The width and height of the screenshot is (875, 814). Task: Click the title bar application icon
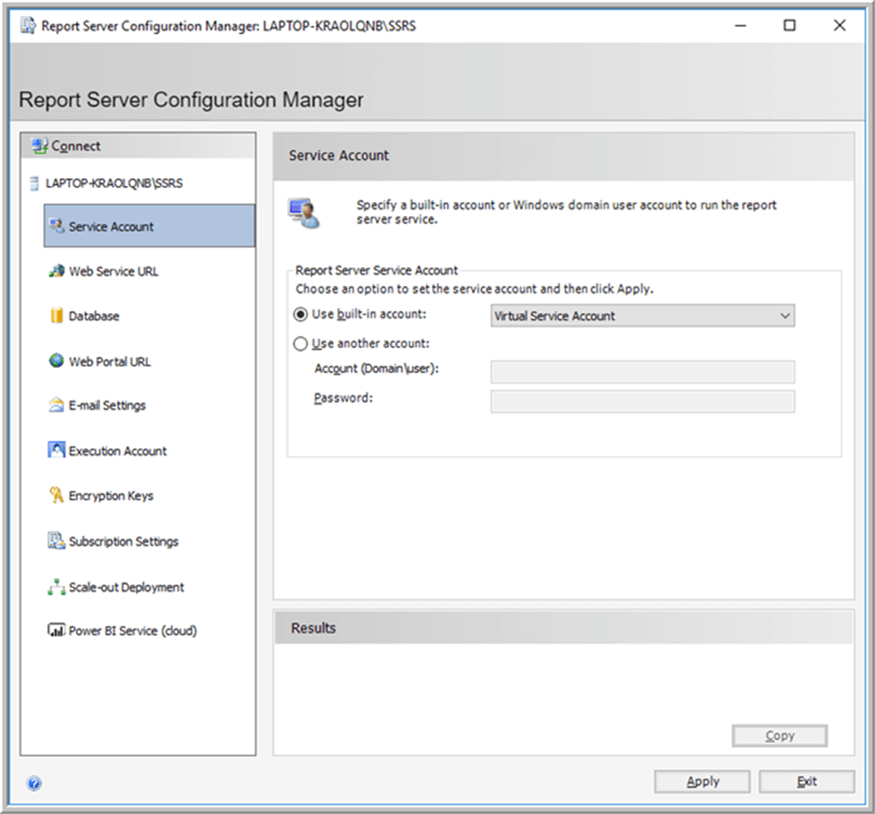click(x=28, y=26)
